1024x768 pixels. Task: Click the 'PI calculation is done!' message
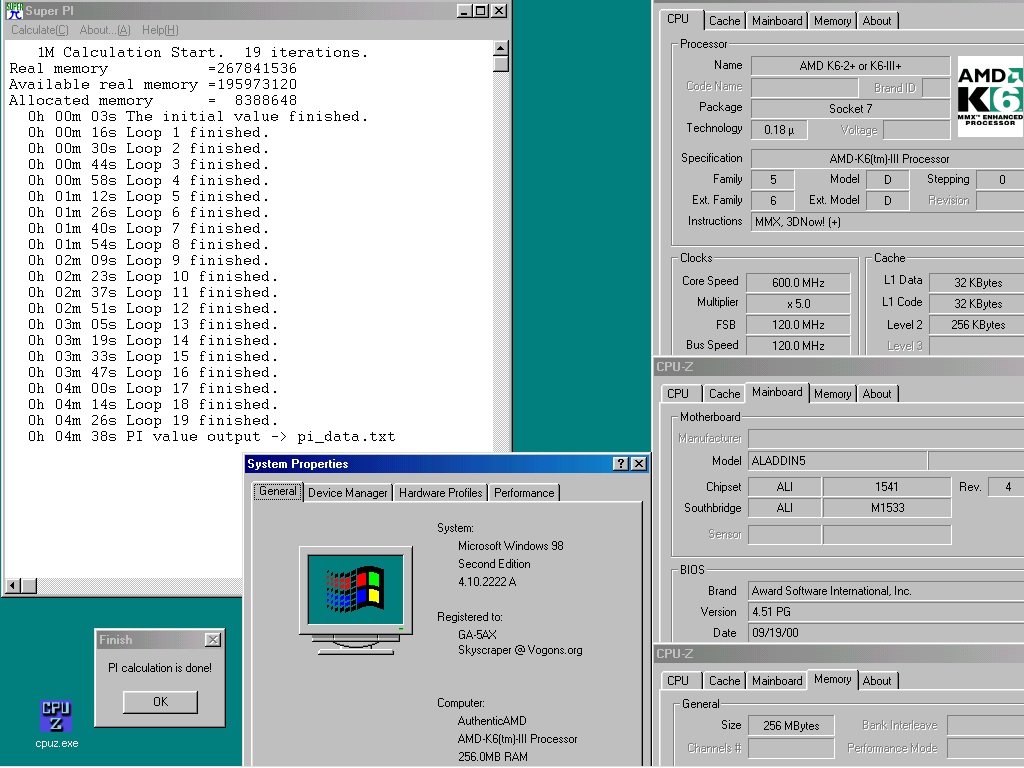click(160, 668)
